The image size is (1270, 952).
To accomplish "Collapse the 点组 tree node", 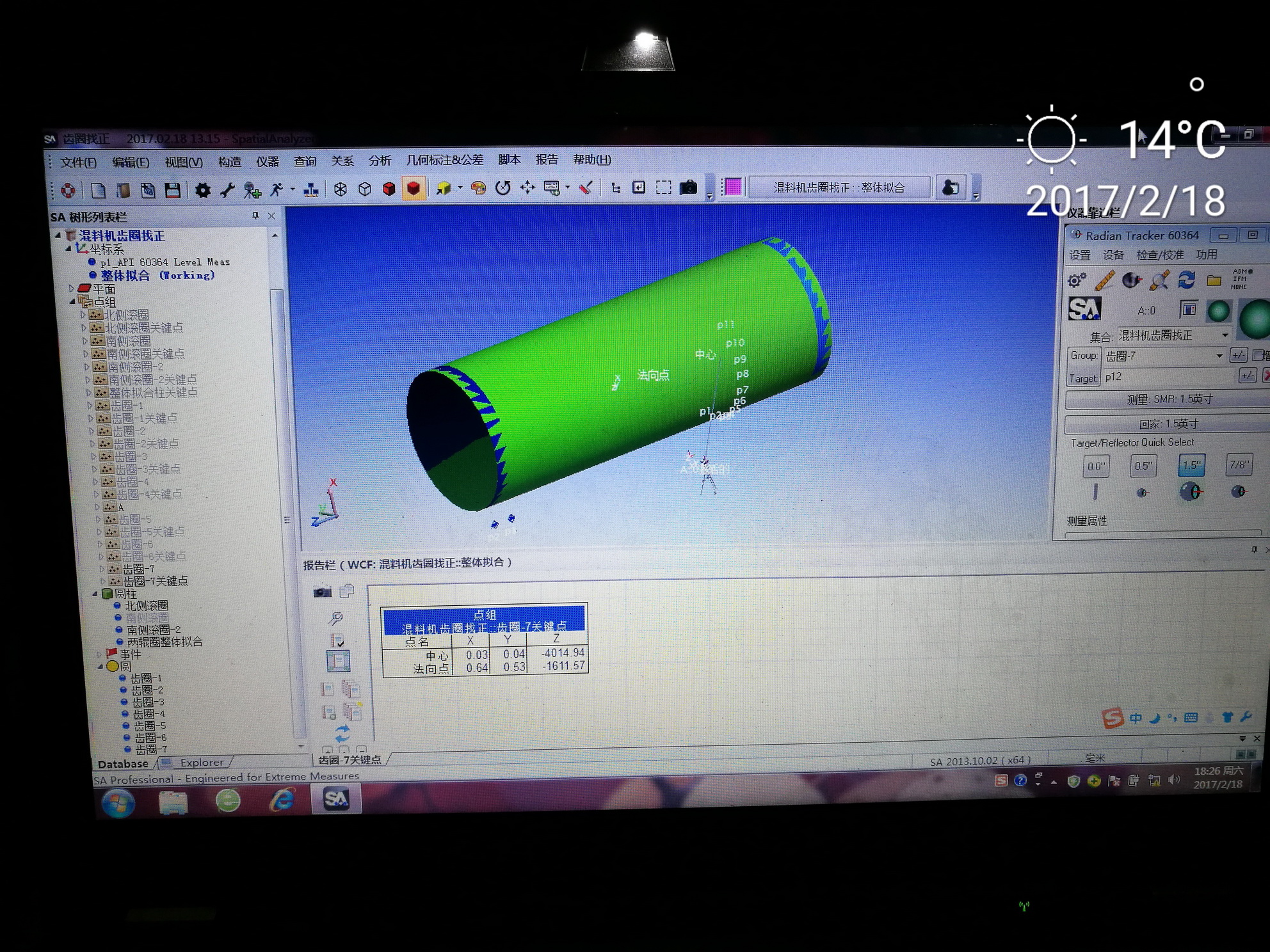I will coord(72,301).
